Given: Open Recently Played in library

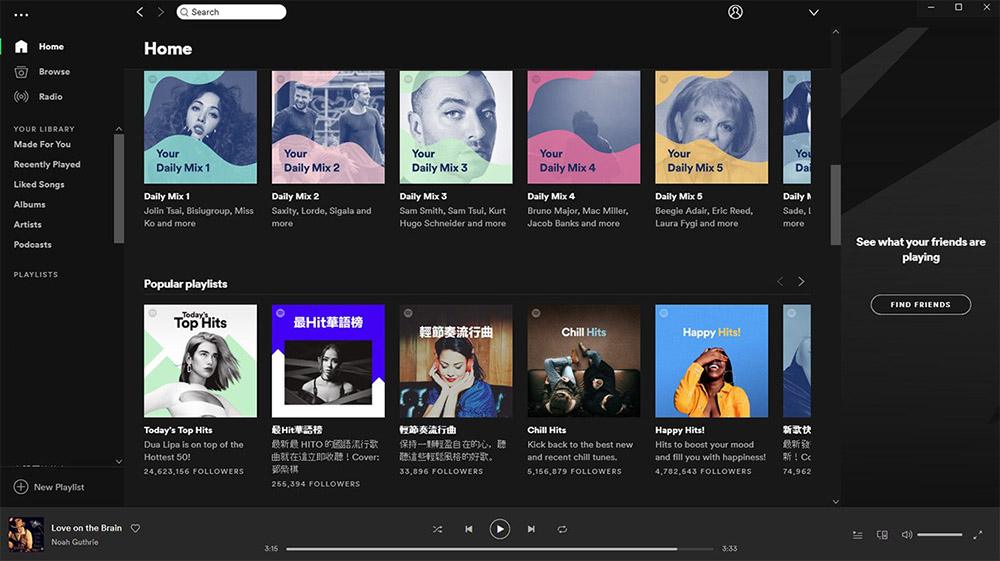Looking at the screenshot, I should [x=47, y=164].
